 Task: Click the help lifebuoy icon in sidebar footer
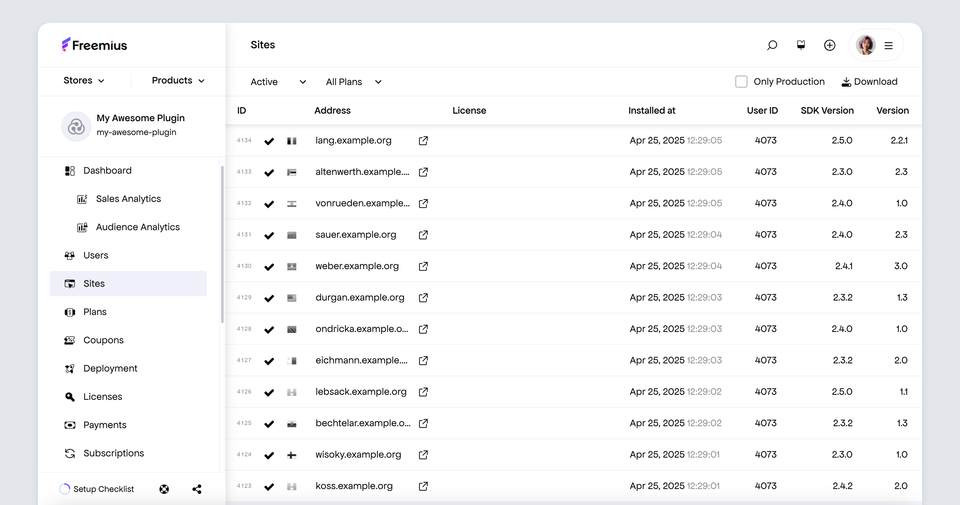pyautogui.click(x=164, y=489)
